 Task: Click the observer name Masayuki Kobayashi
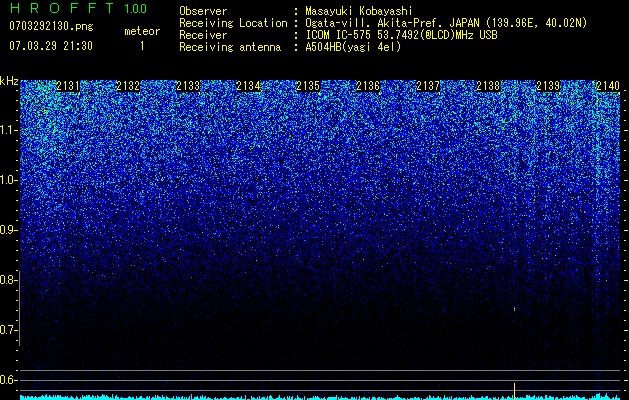(x=359, y=11)
